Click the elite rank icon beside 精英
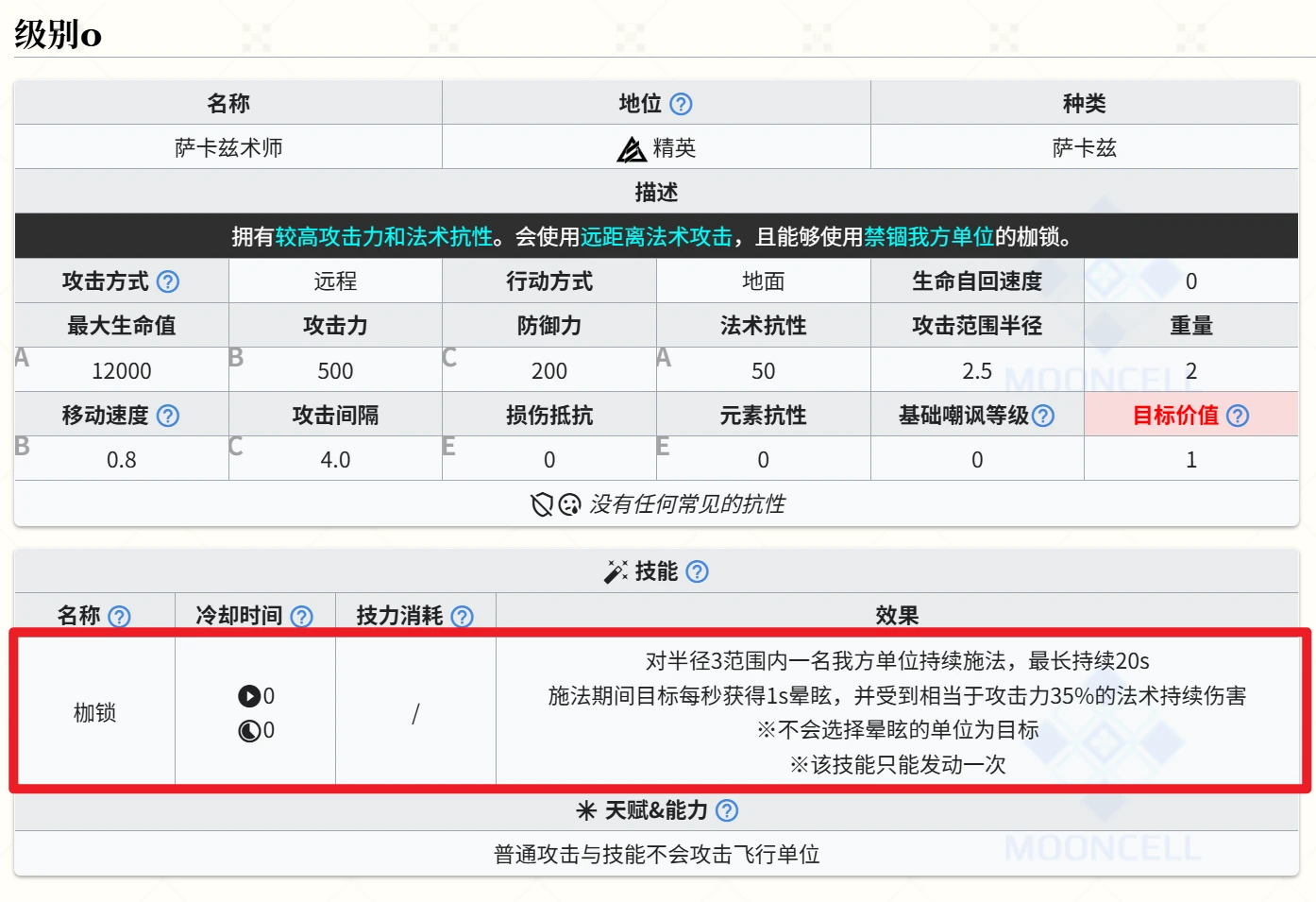This screenshot has height=902, width=1316. [x=631, y=149]
